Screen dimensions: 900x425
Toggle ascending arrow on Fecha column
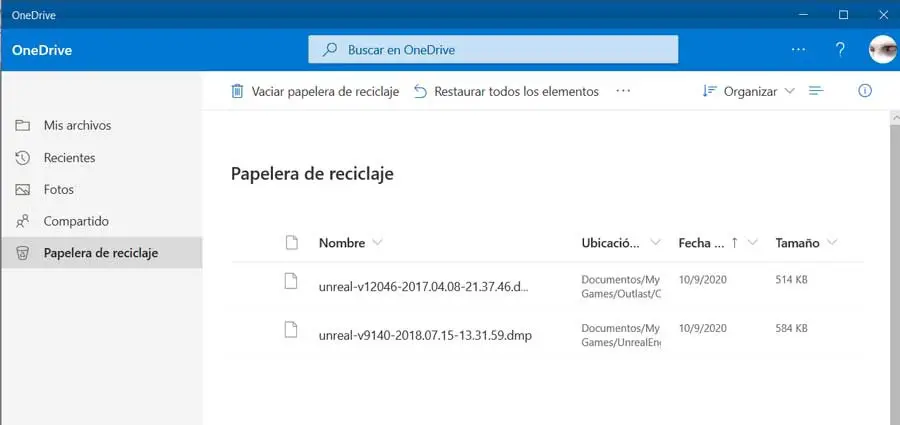735,243
